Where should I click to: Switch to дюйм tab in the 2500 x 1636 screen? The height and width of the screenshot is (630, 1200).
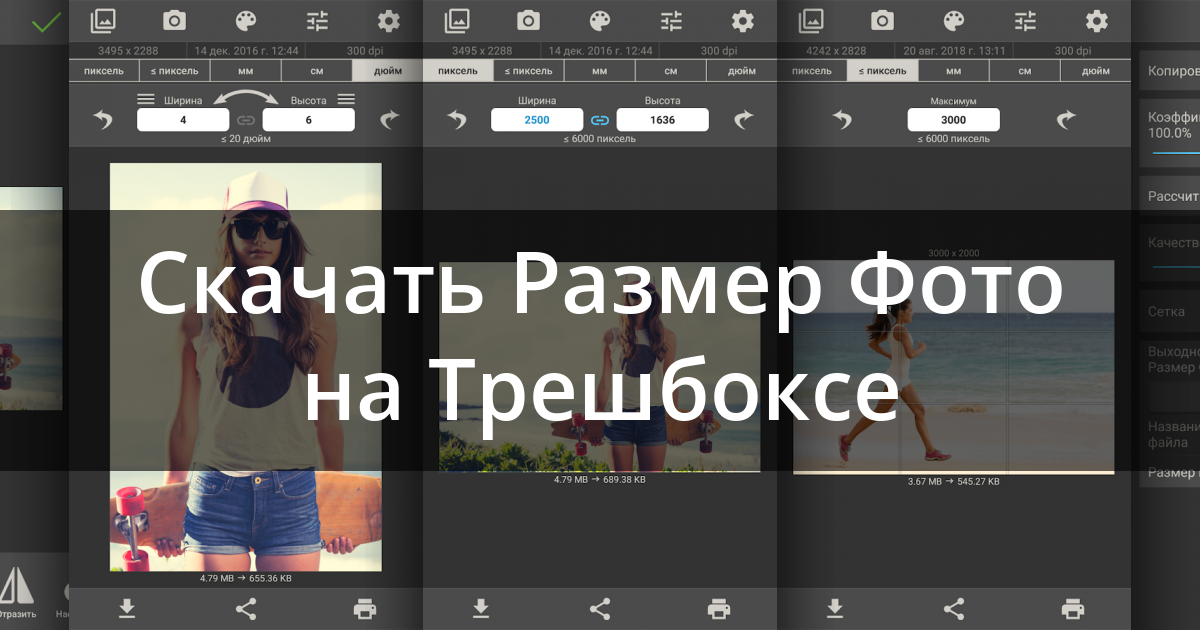tap(742, 70)
